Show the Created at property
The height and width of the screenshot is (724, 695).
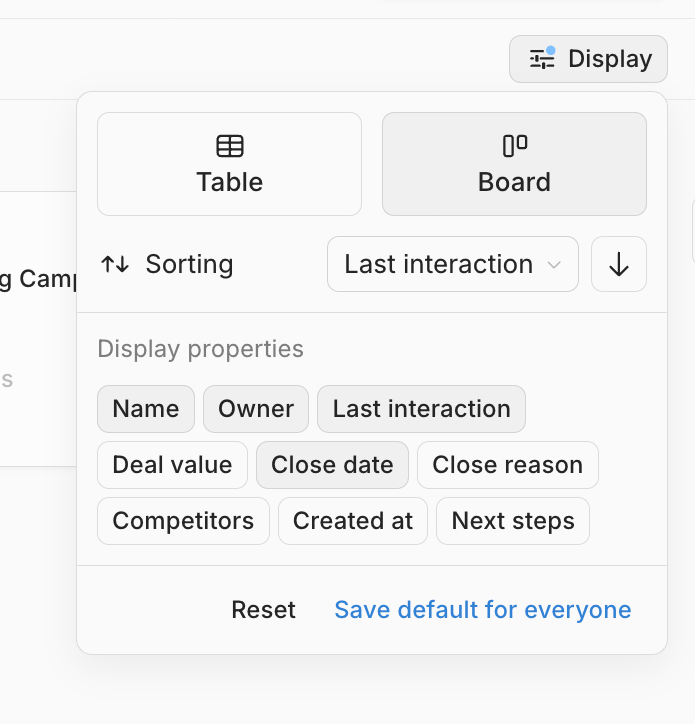353,521
